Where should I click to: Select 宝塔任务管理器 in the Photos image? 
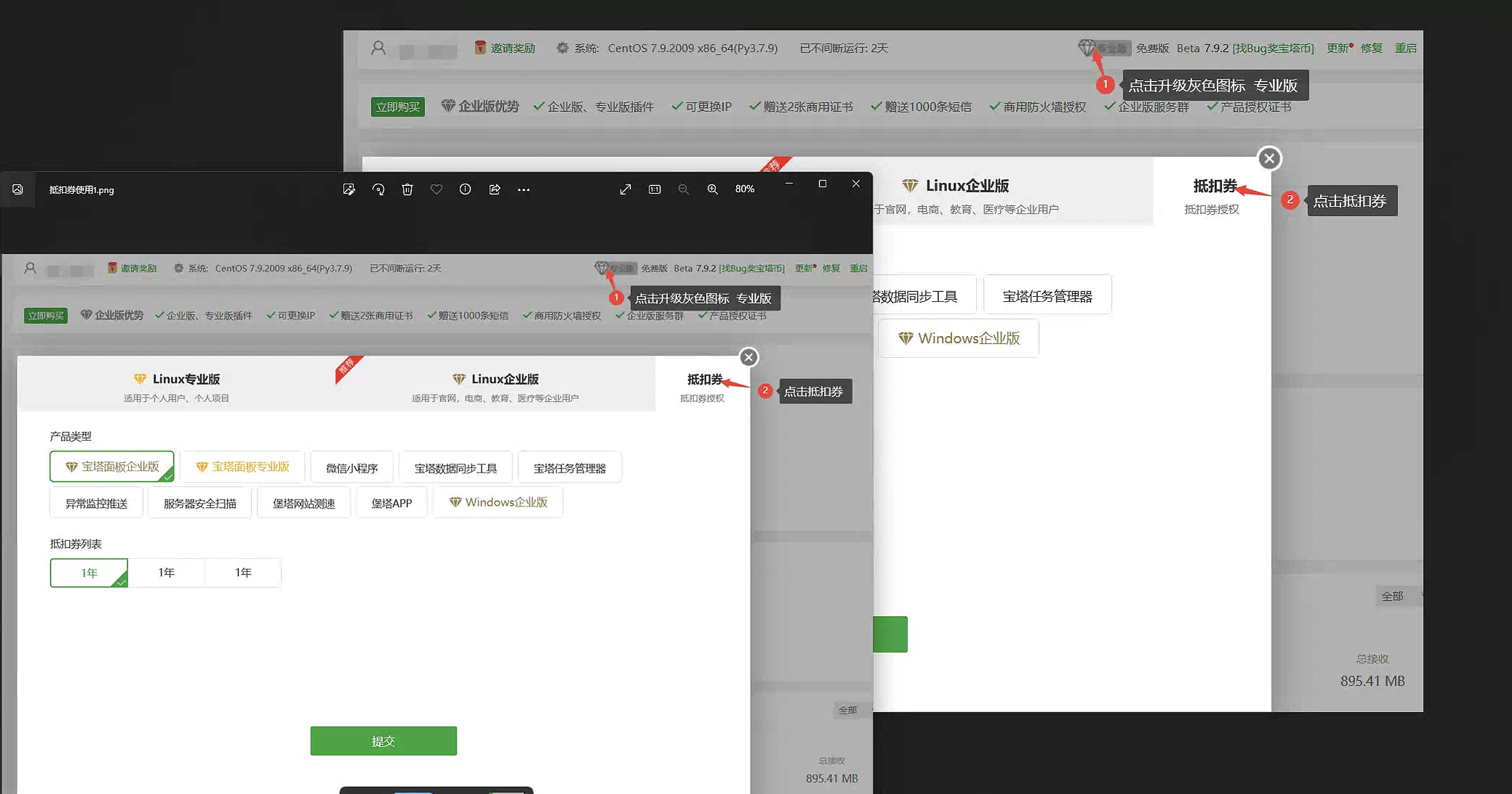[569, 468]
